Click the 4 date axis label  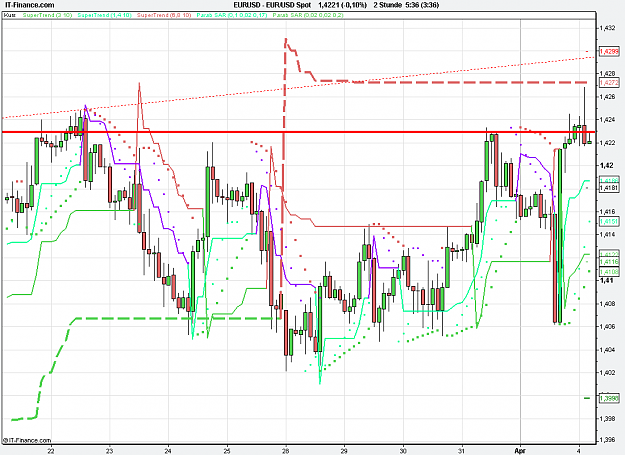pyautogui.click(x=579, y=451)
